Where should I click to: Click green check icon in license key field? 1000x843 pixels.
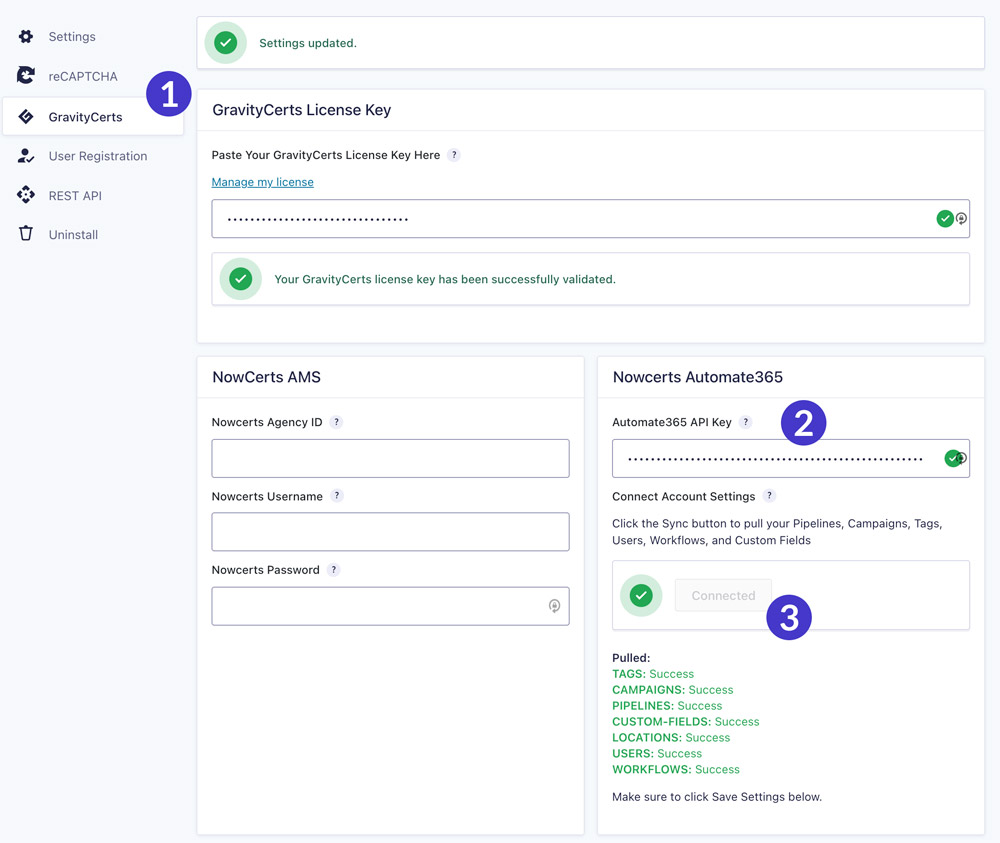(x=945, y=219)
